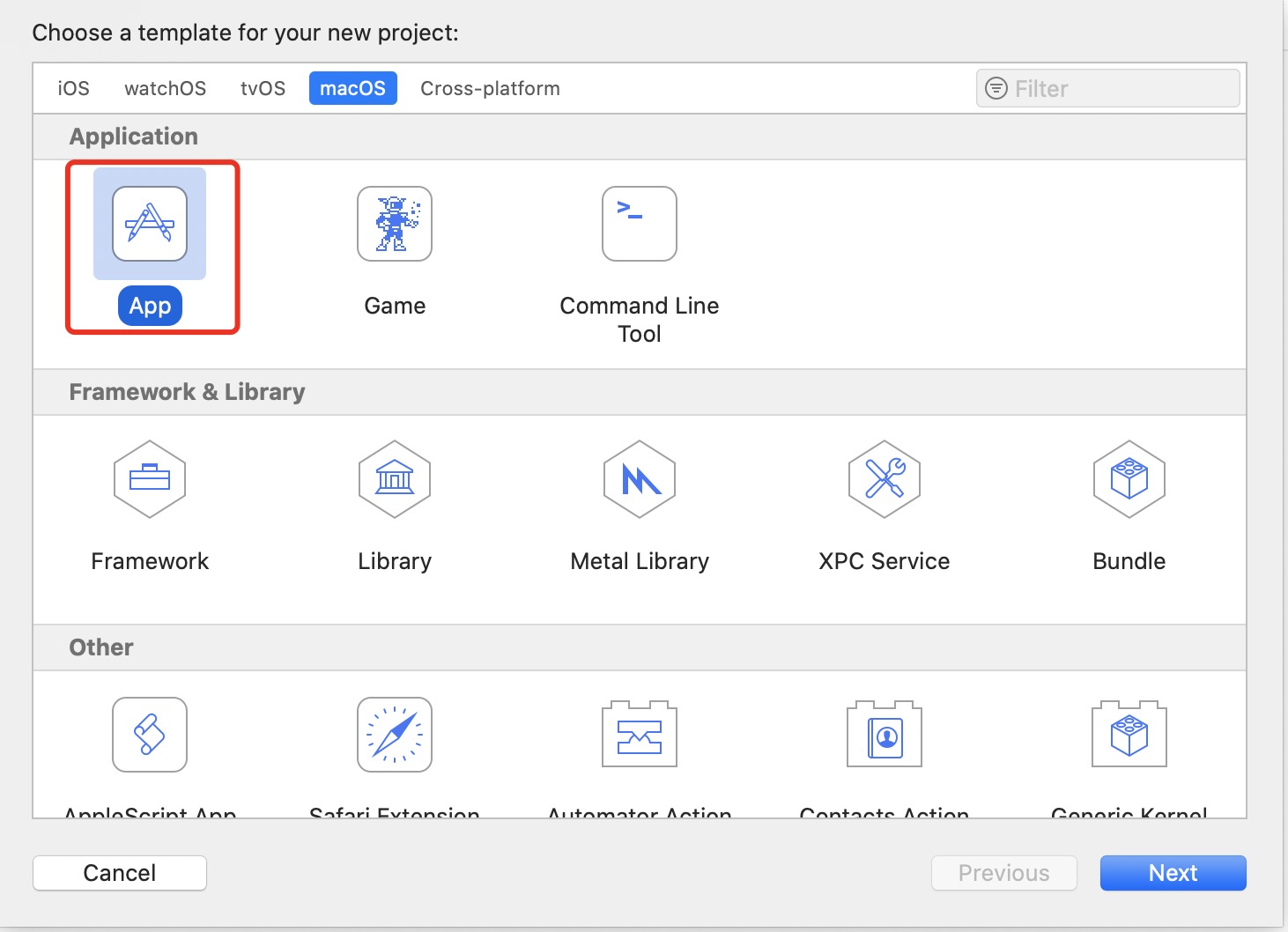The image size is (1288, 932).
Task: Click the Next button
Action: (1173, 873)
